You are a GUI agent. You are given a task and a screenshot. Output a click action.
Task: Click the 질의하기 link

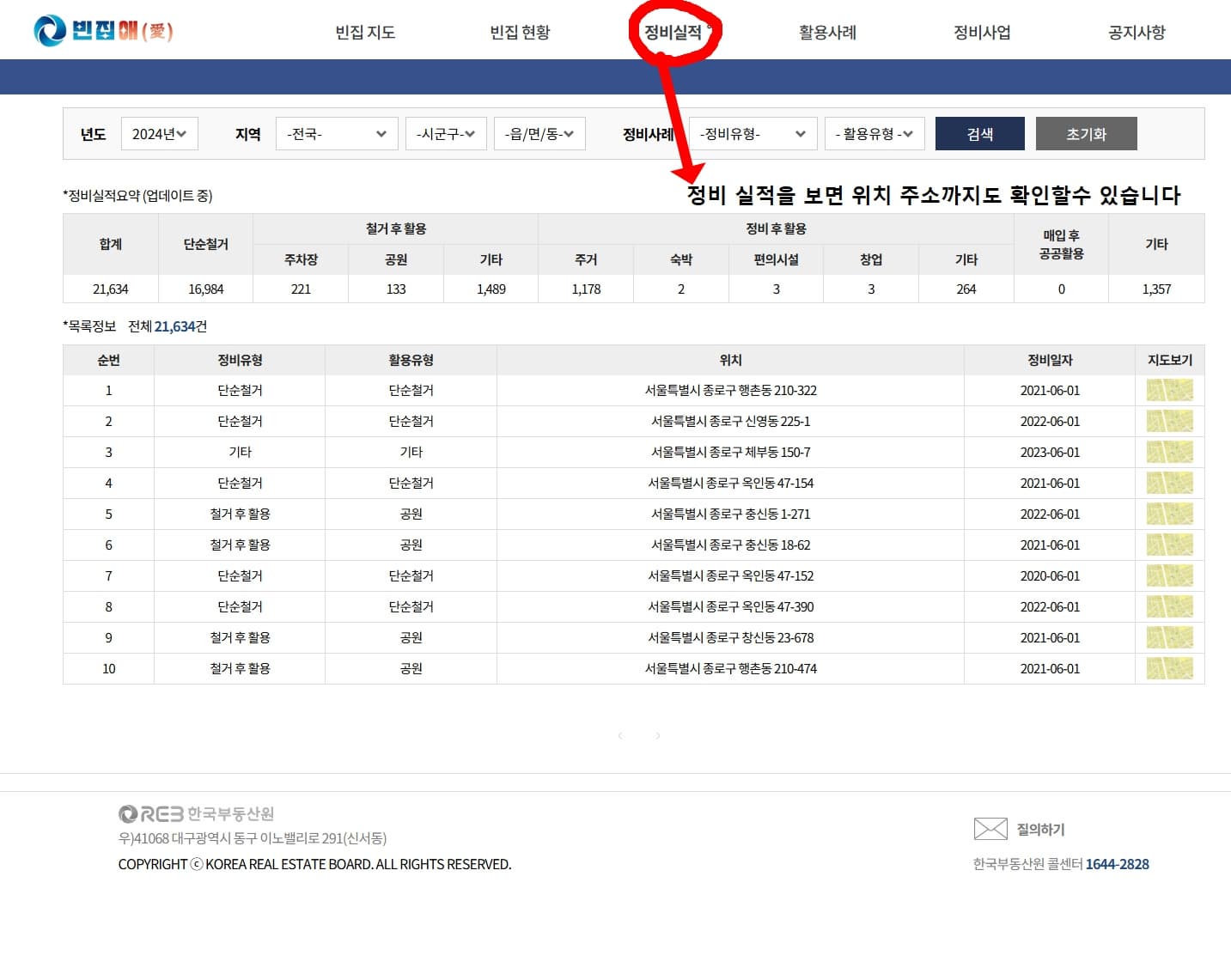1039,830
